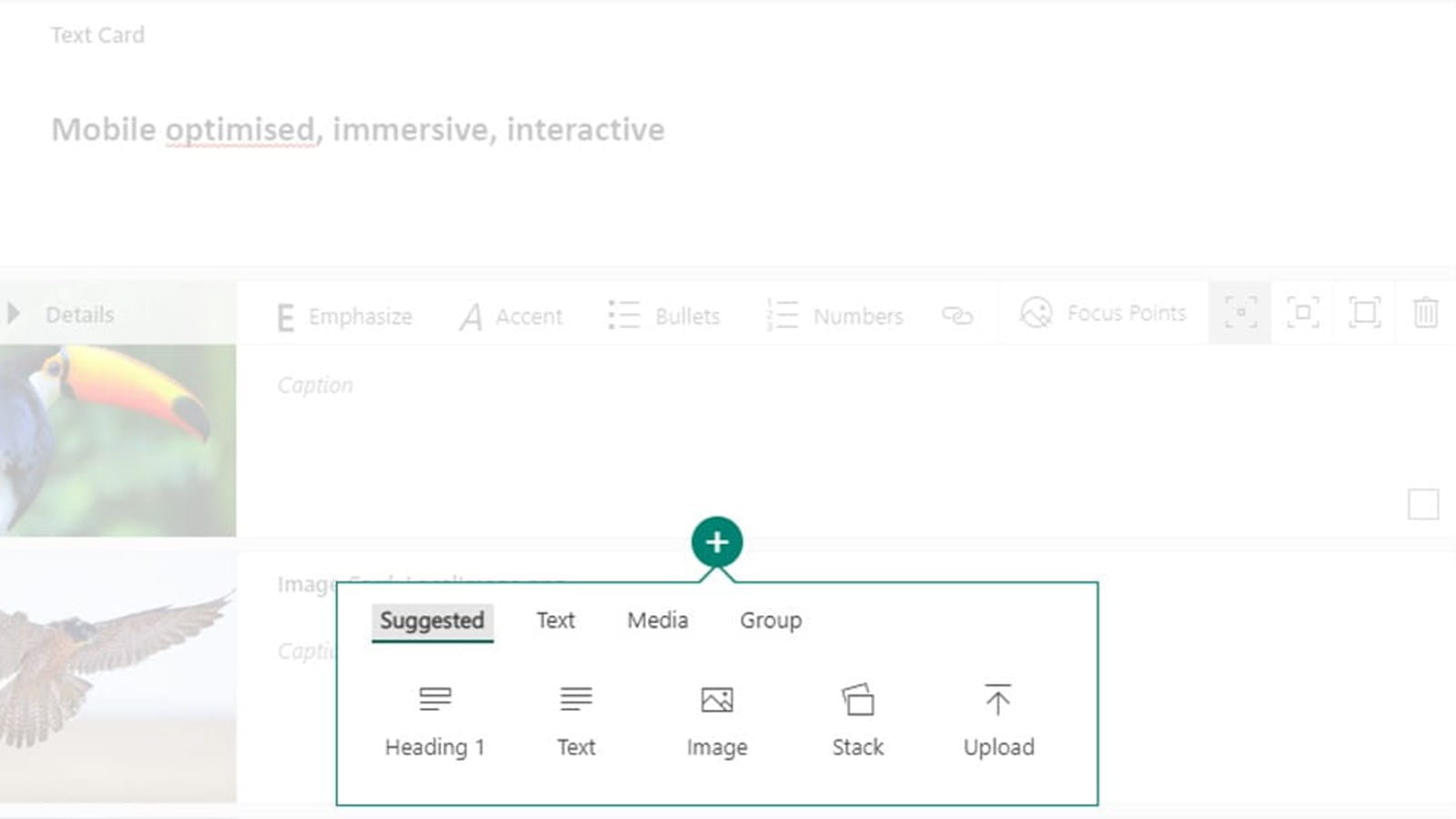The width and height of the screenshot is (1456, 819).
Task: Open Focus Points for the image
Action: [1103, 313]
